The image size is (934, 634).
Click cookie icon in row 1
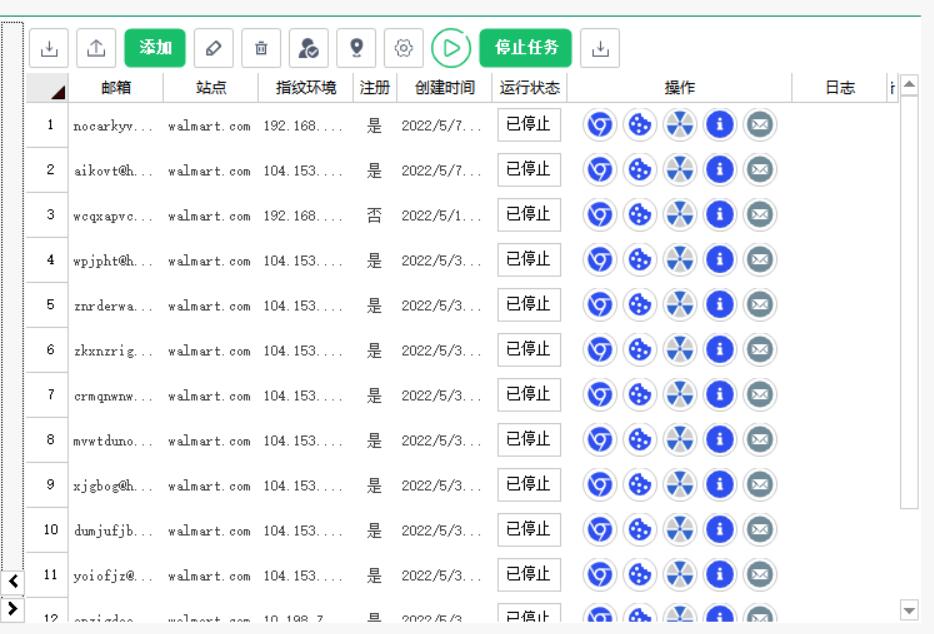click(640, 125)
